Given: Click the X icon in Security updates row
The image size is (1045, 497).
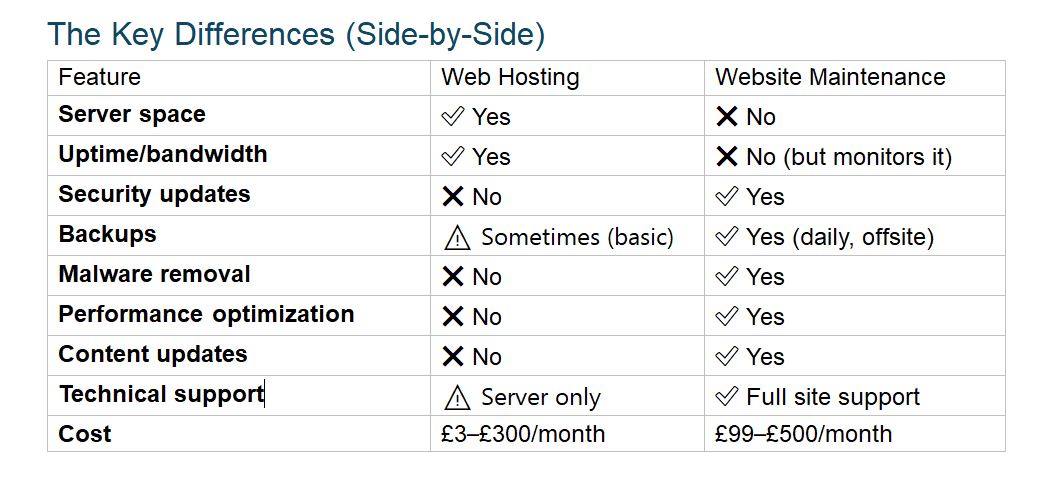Looking at the screenshot, I should pyautogui.click(x=453, y=197).
